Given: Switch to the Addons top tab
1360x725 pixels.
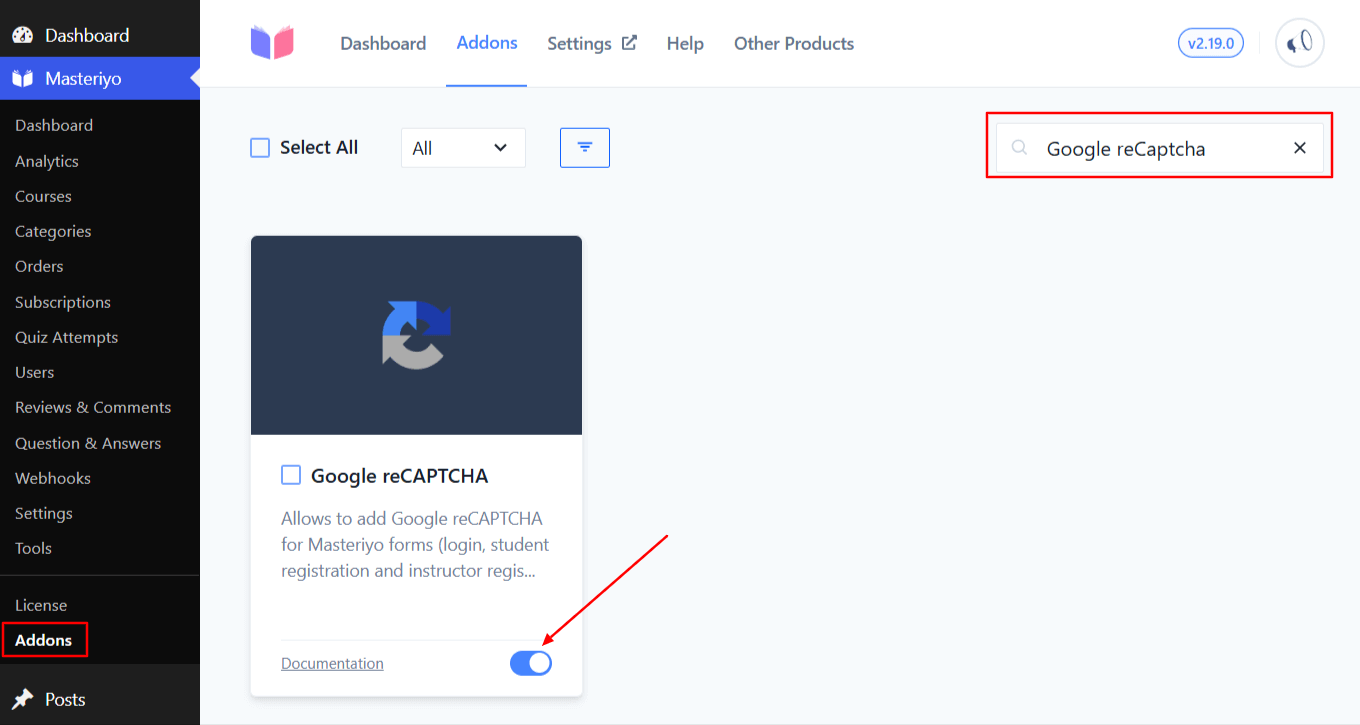Looking at the screenshot, I should [x=487, y=43].
